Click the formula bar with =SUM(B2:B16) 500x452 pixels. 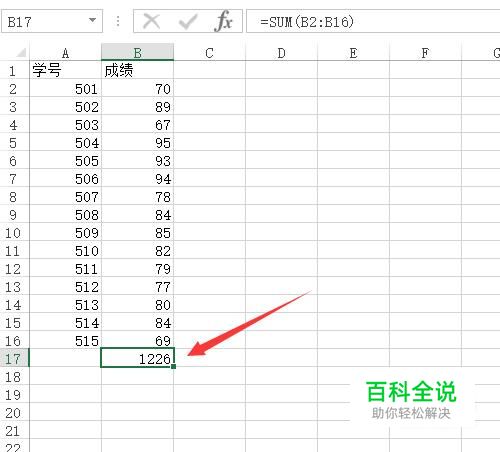(x=373, y=22)
